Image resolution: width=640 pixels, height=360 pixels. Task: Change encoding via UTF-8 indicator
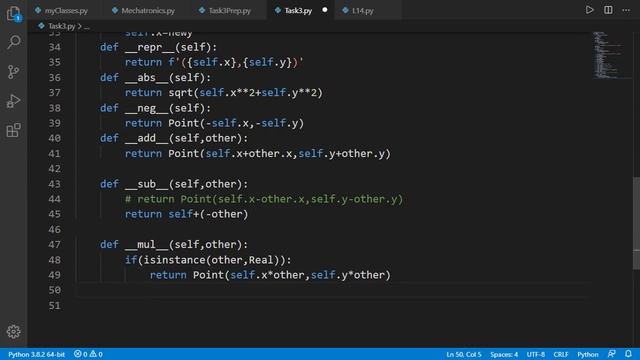click(536, 354)
